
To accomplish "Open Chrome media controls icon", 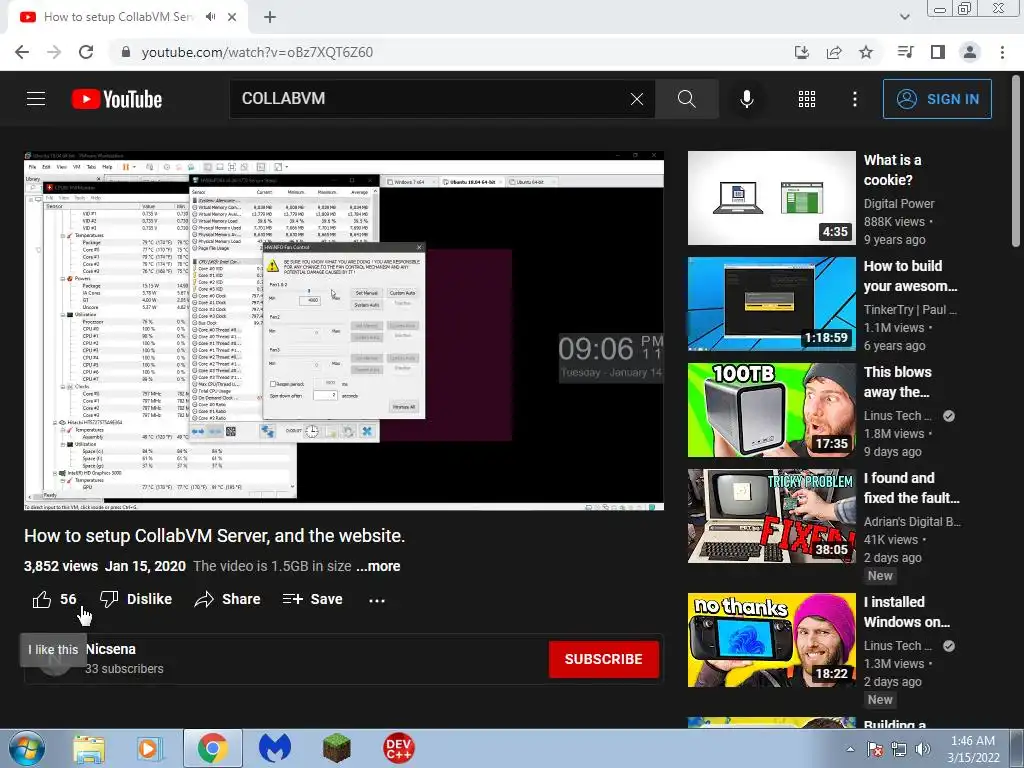I will tap(905, 52).
